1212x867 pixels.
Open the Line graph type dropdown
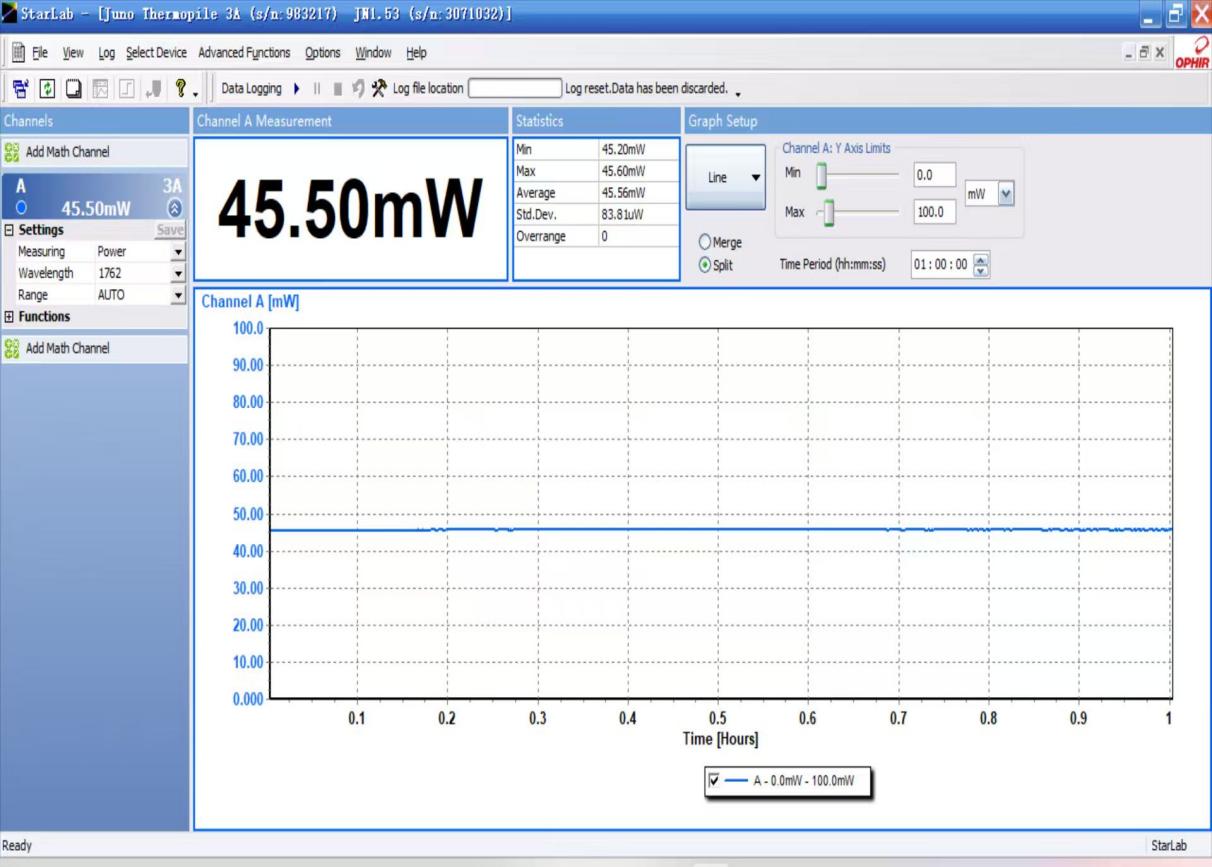tap(755, 177)
